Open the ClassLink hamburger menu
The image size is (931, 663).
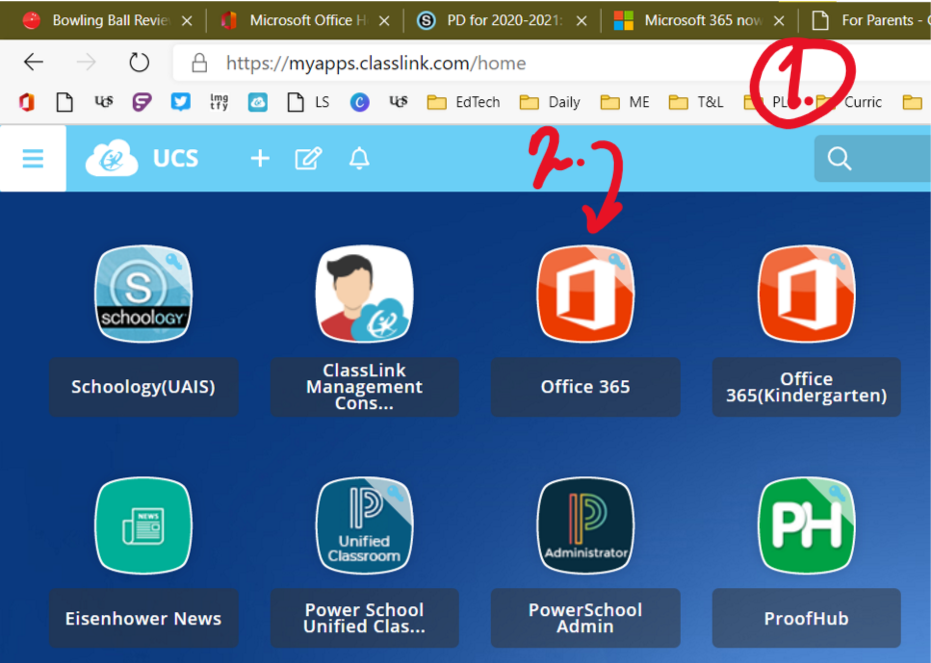(x=33, y=158)
